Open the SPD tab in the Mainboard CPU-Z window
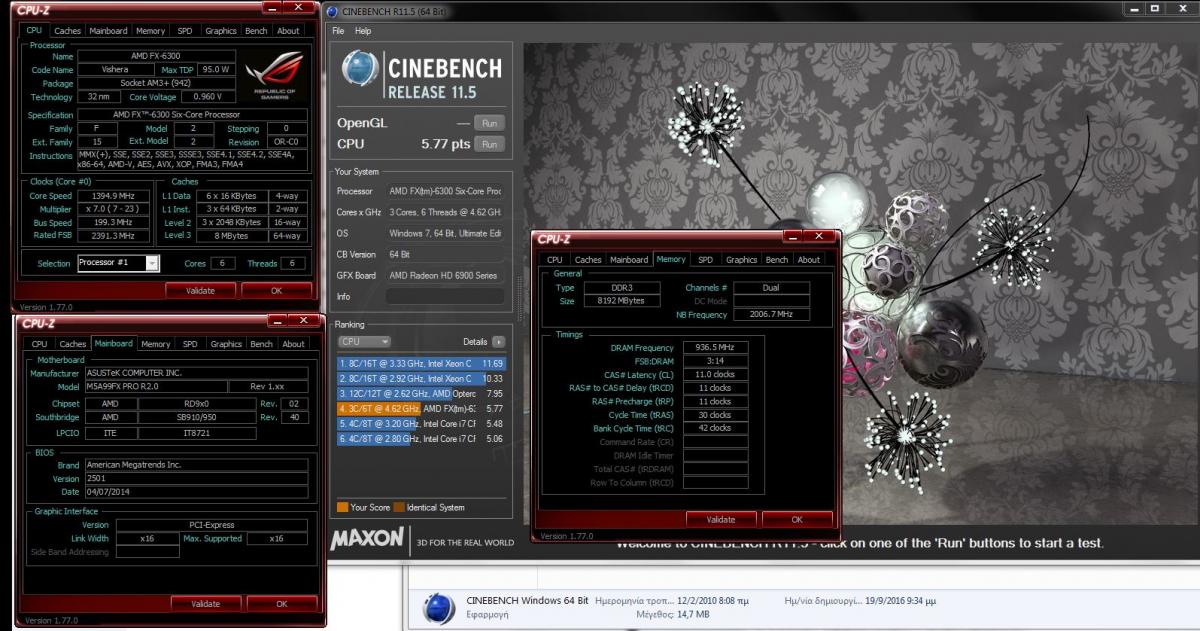The image size is (1200, 631). 190,344
